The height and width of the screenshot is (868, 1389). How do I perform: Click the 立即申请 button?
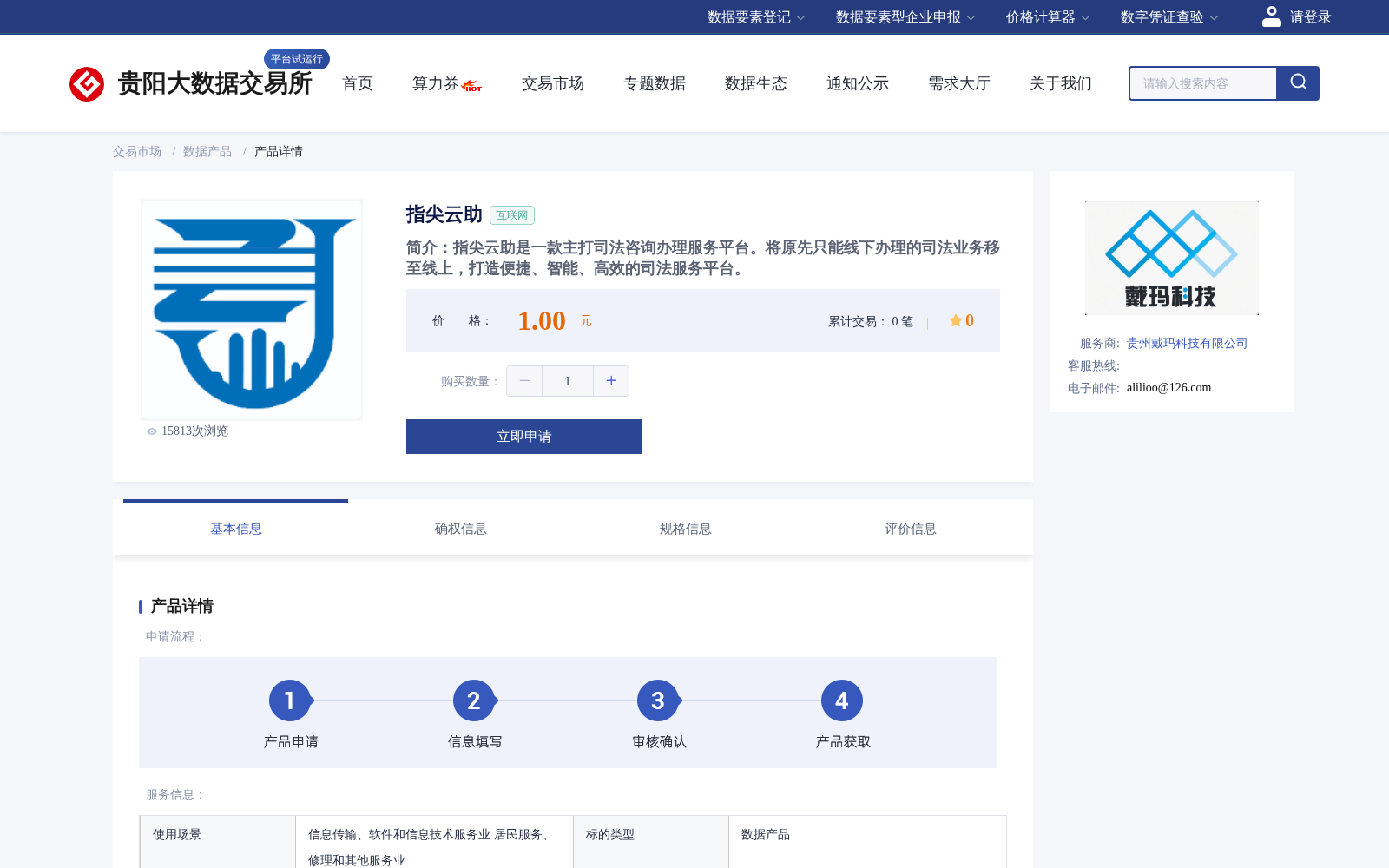(x=524, y=437)
